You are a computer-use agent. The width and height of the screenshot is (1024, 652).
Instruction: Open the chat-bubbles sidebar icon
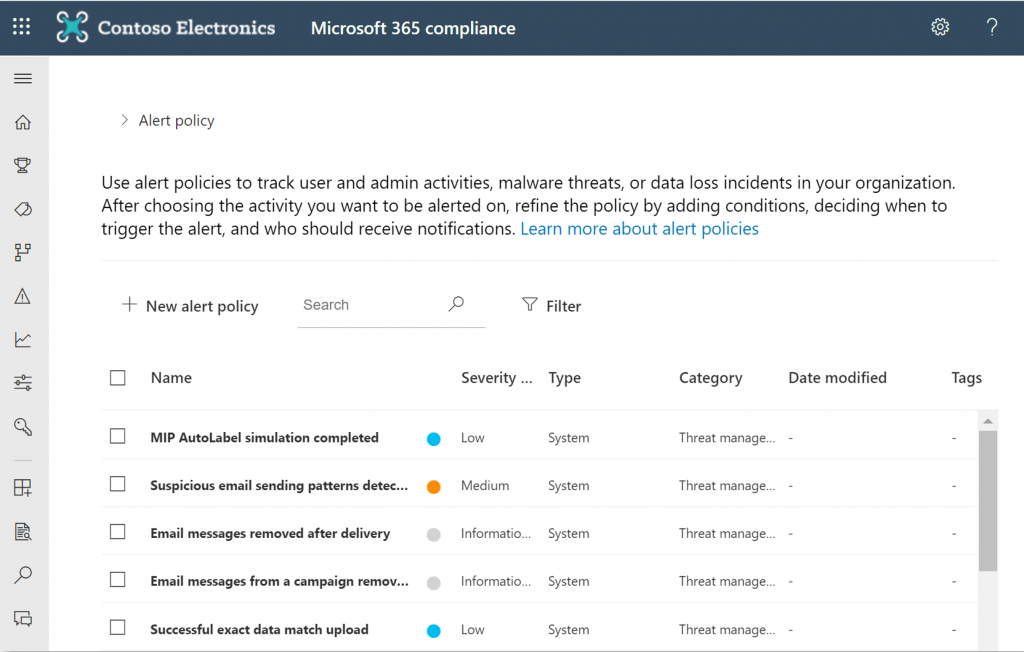[23, 618]
